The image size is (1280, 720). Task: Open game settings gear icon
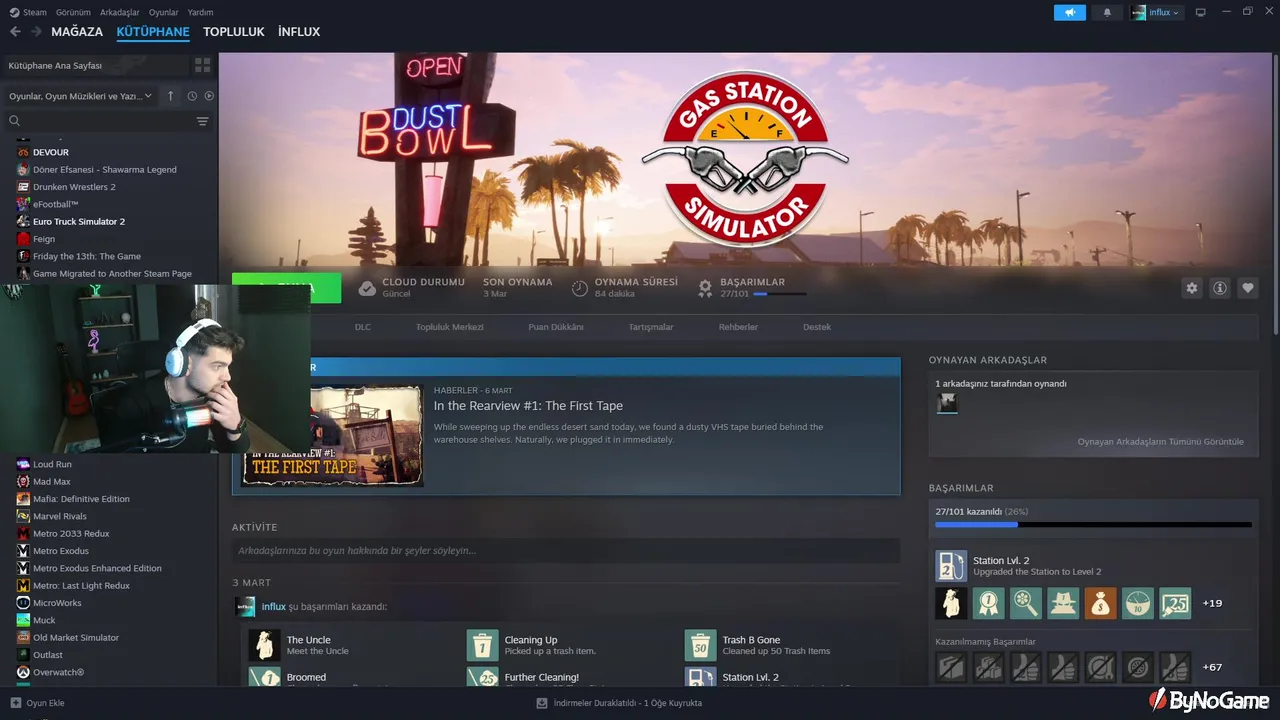coord(1192,288)
